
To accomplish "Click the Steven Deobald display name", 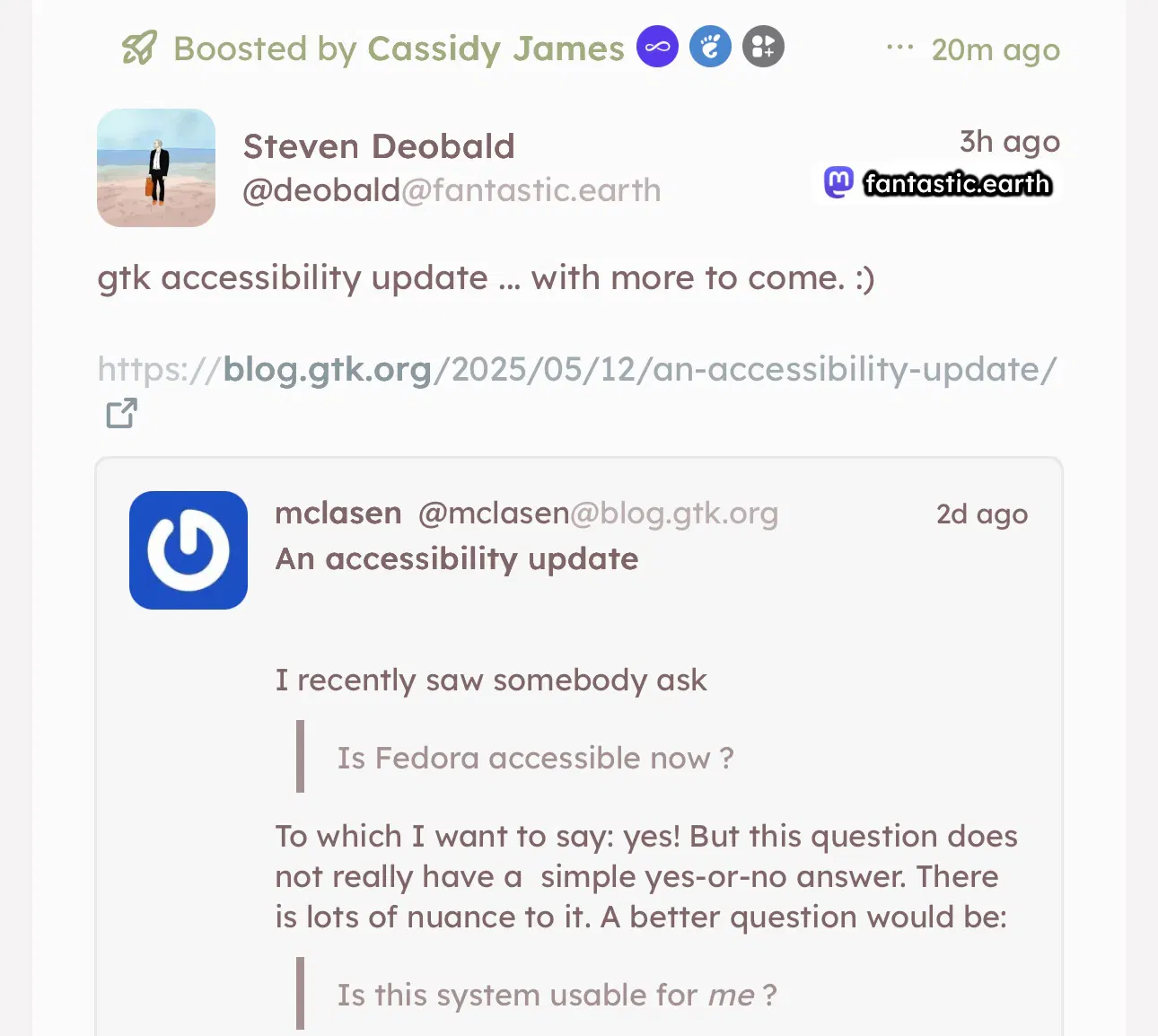I will [x=379, y=146].
